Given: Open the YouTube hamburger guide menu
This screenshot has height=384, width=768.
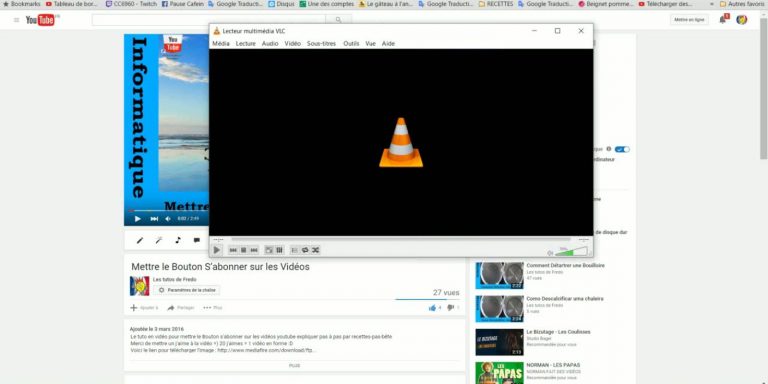Looking at the screenshot, I should 17,20.
